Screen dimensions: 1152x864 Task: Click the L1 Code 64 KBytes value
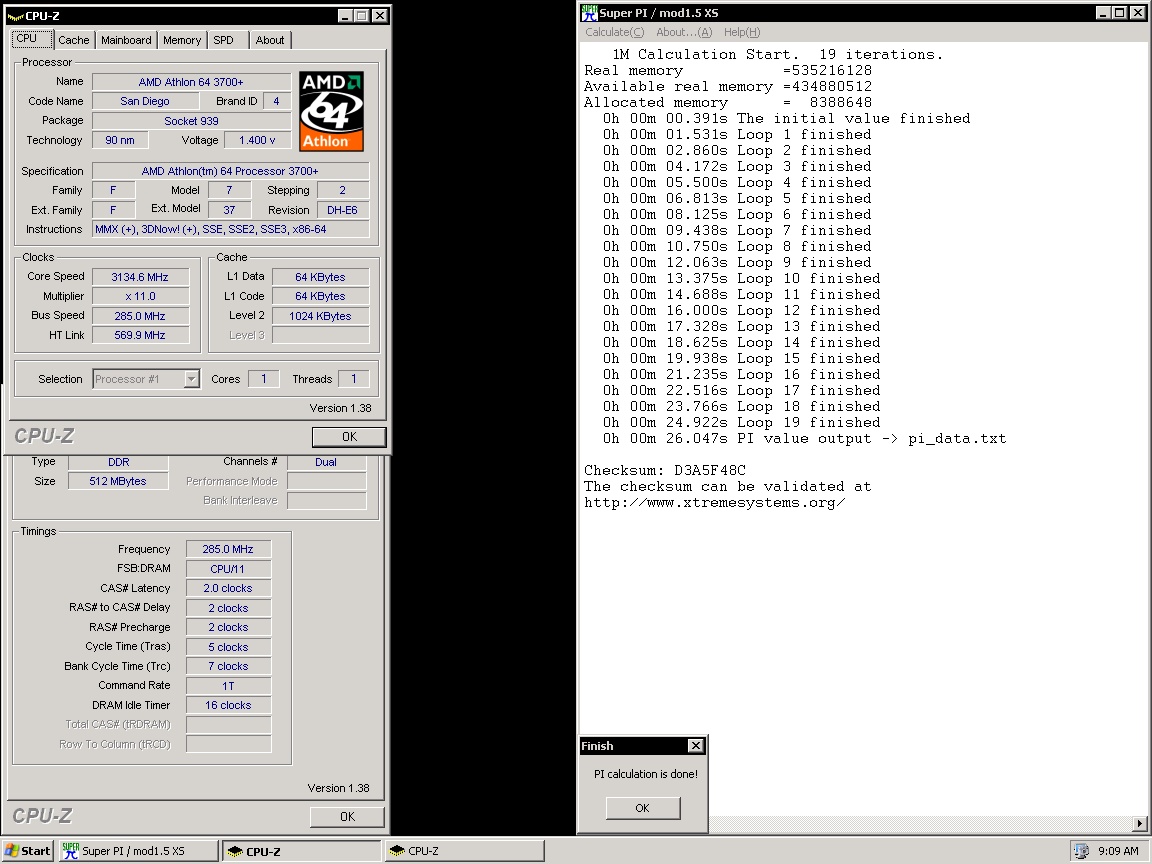320,296
